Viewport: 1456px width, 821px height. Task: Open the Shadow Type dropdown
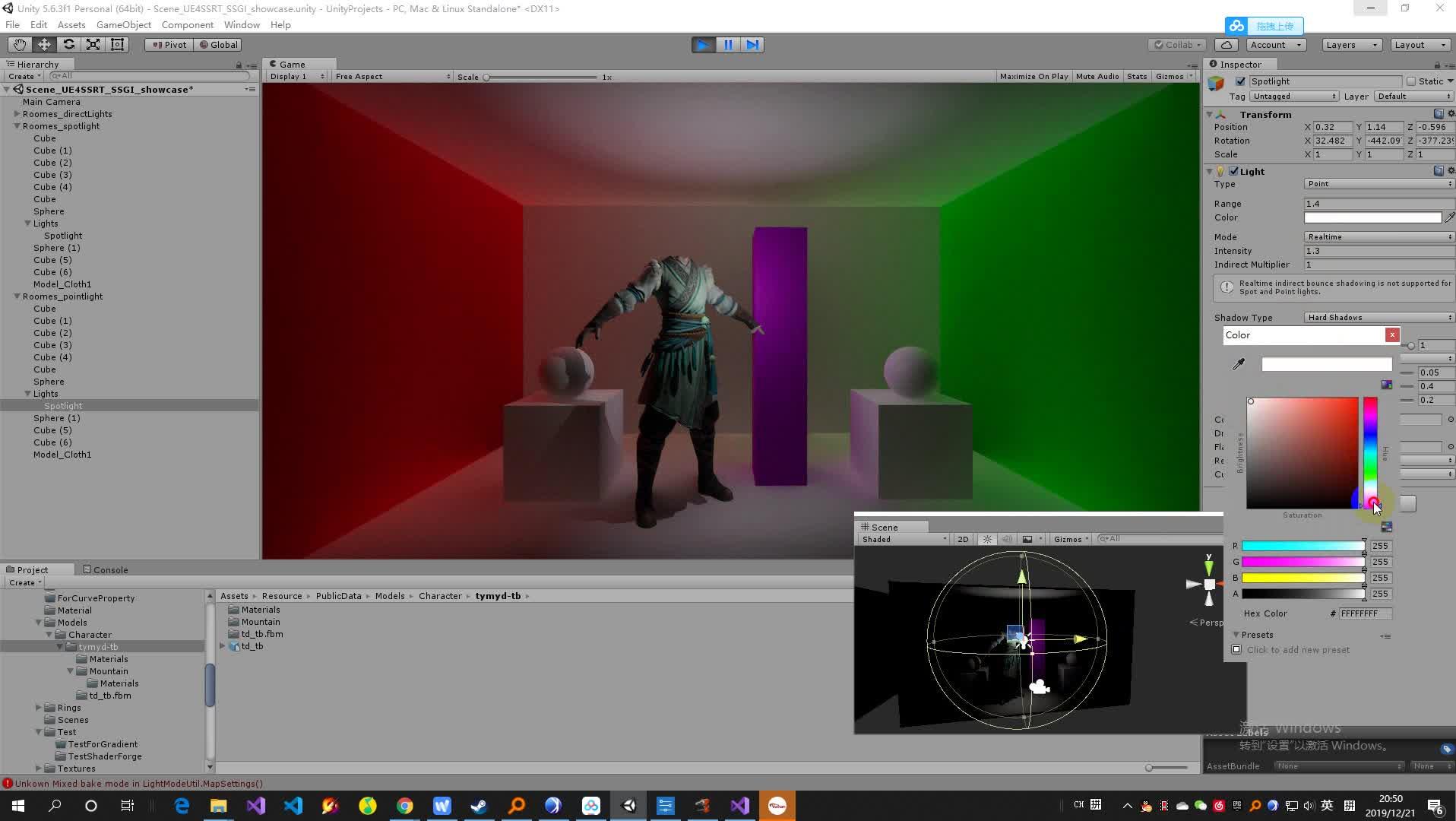coord(1378,317)
